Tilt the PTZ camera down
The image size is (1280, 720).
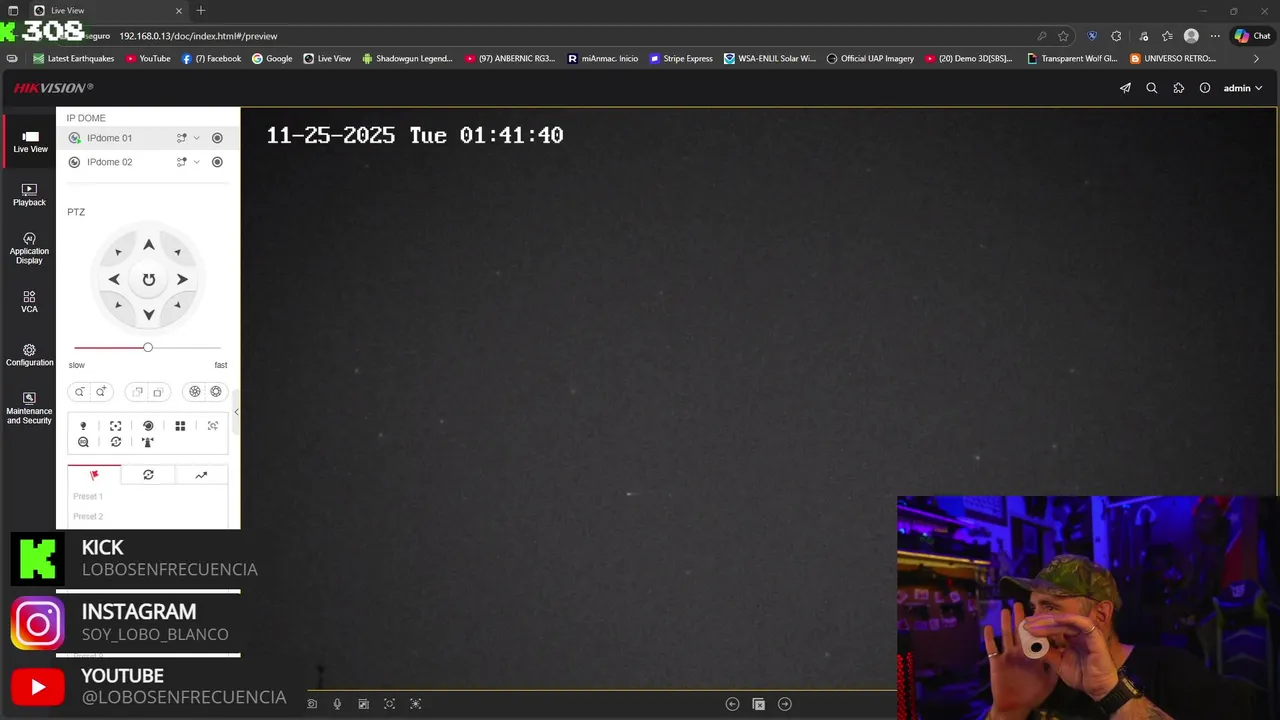coord(148,314)
